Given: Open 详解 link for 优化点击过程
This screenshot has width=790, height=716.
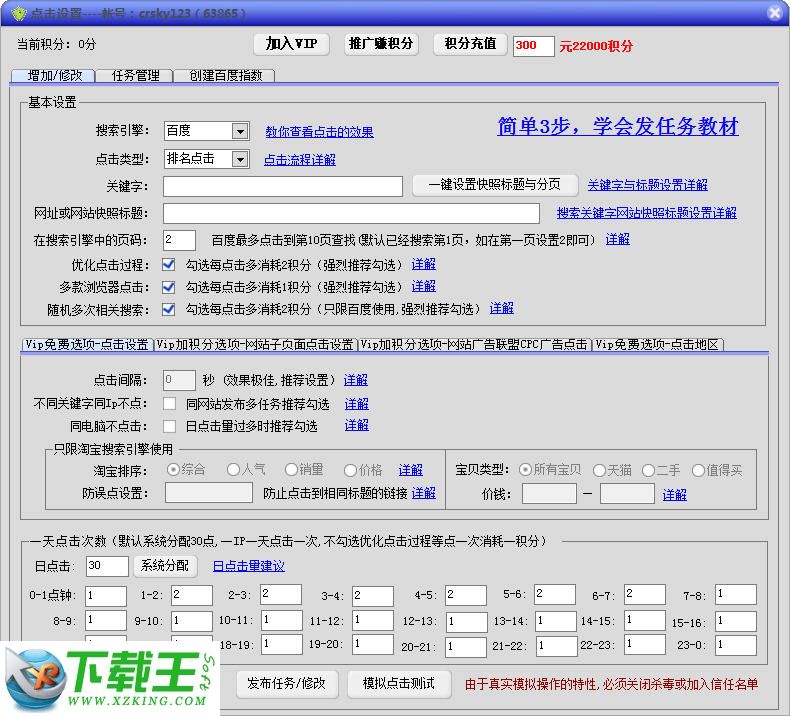Looking at the screenshot, I should (424, 265).
